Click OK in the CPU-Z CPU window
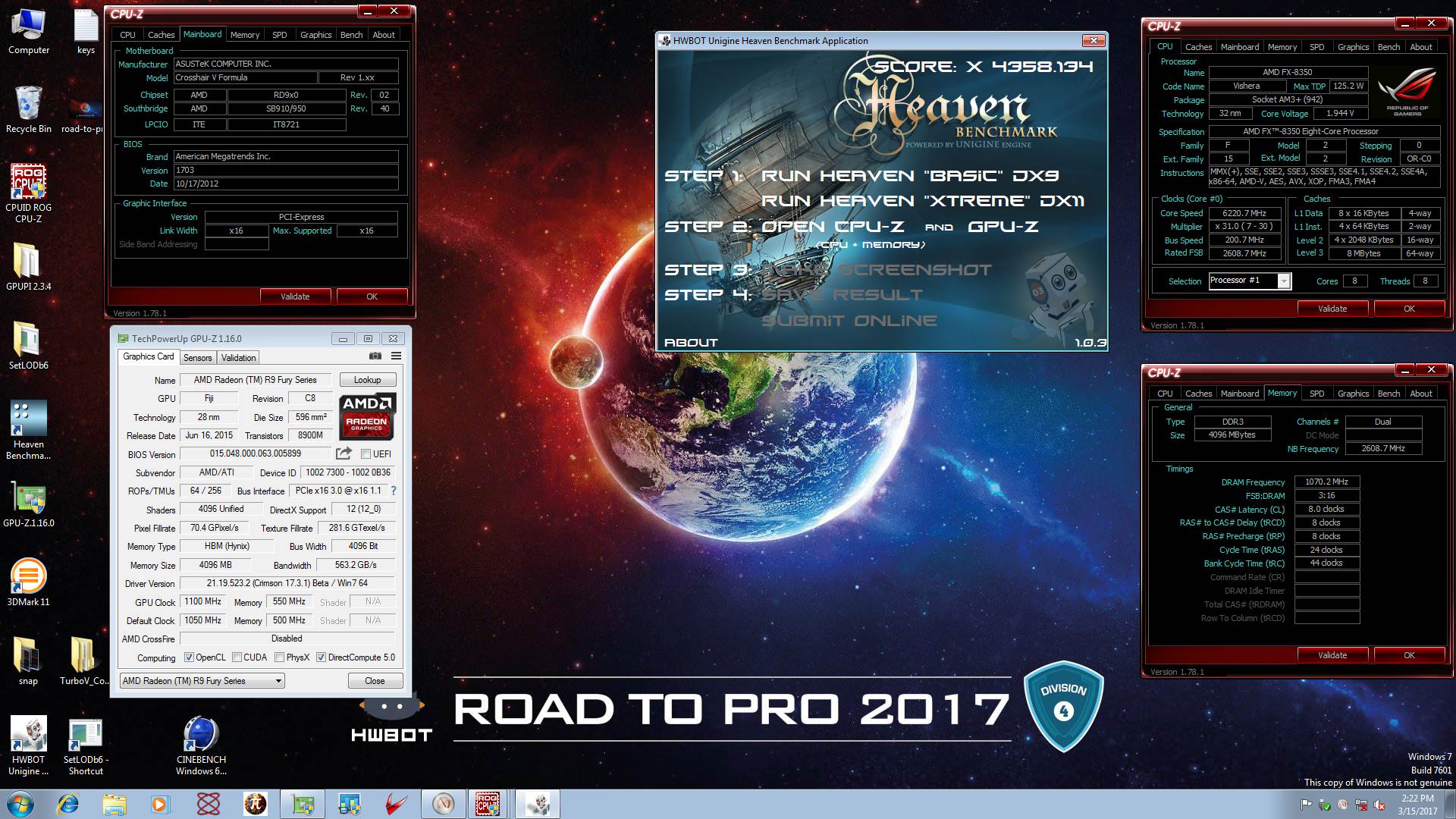The height and width of the screenshot is (819, 1456). [x=1409, y=309]
